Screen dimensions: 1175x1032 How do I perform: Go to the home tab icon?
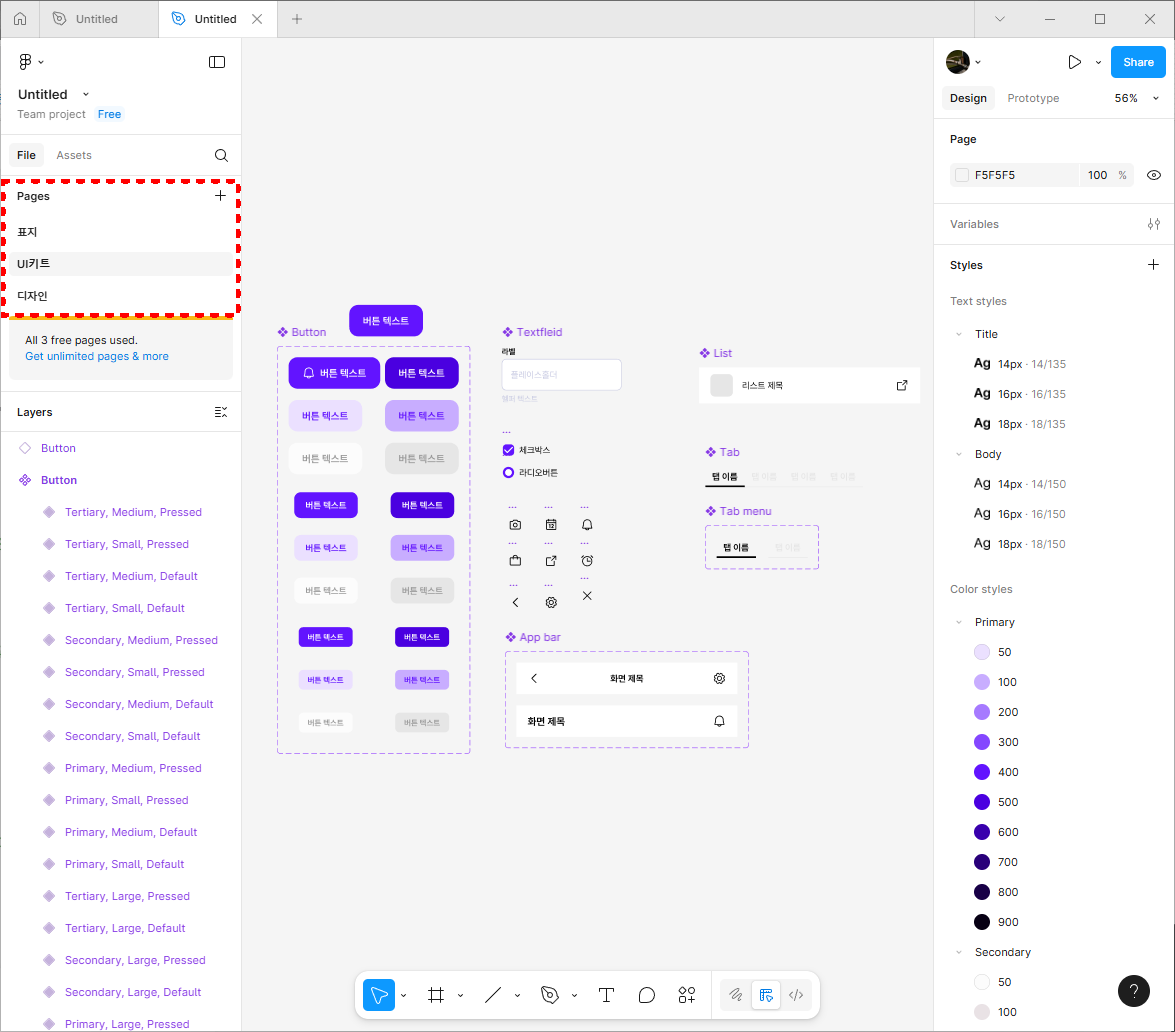pos(20,19)
